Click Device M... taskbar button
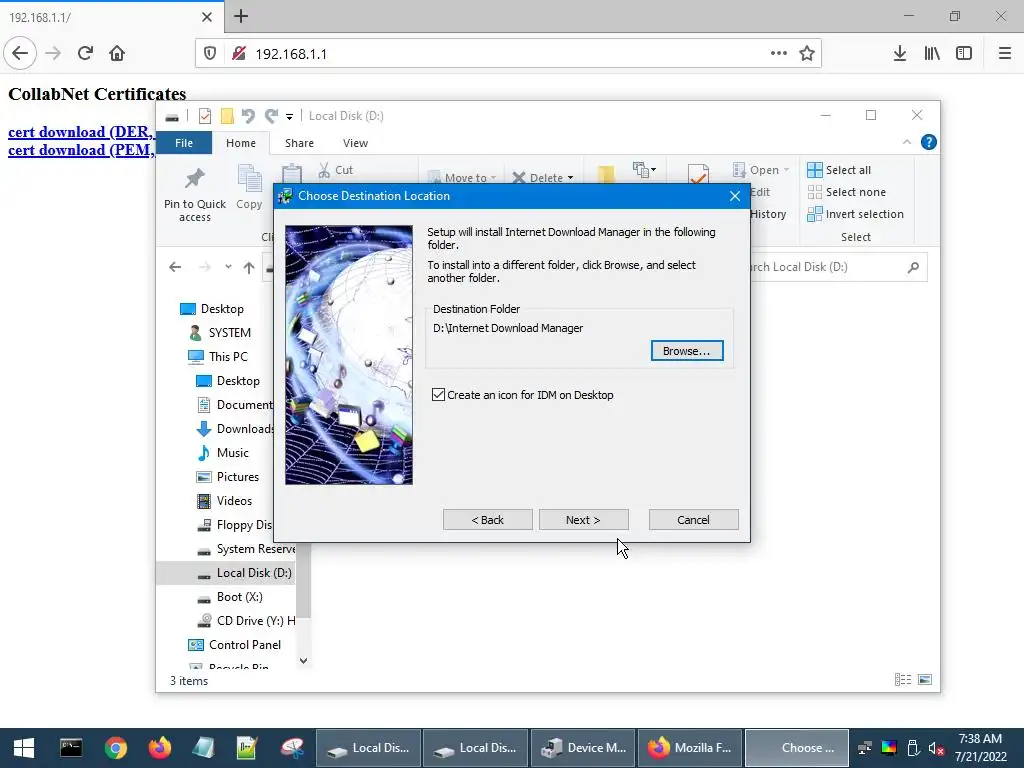 [x=584, y=748]
